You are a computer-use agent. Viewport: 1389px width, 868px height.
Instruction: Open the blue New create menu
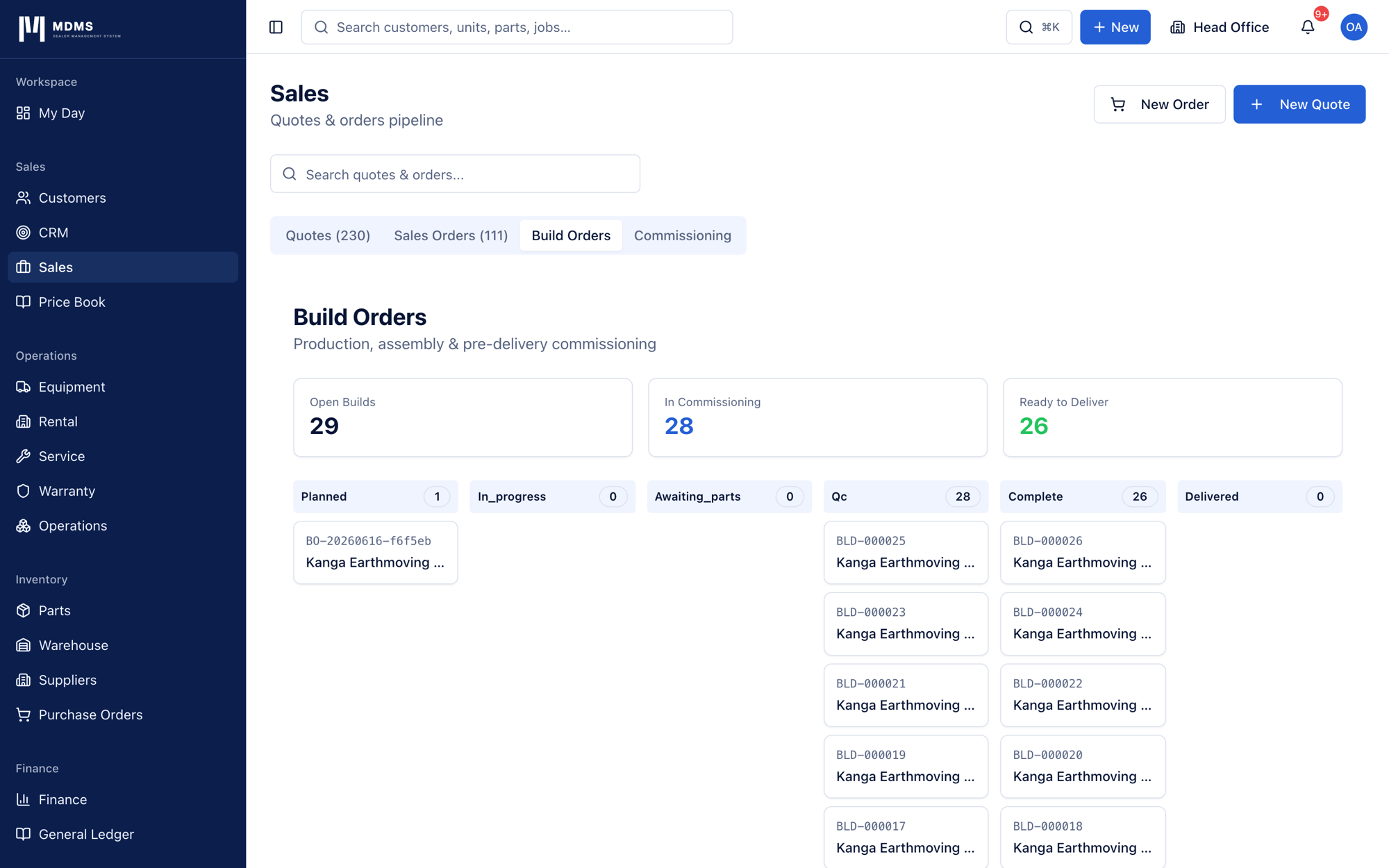tap(1115, 27)
